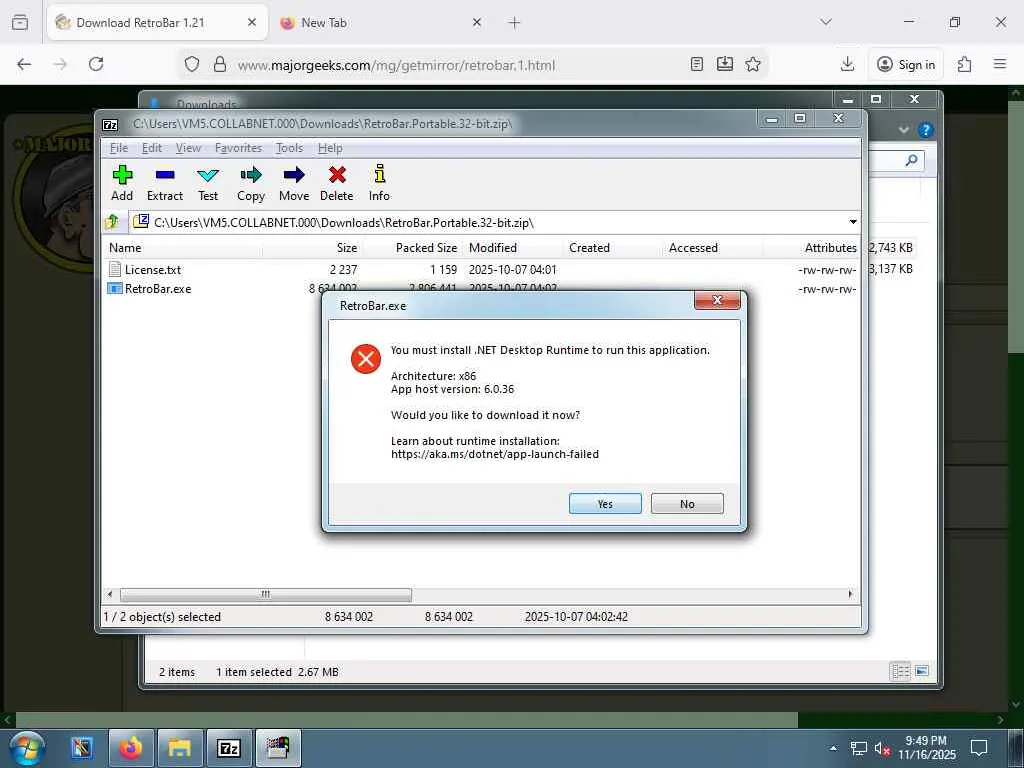
Task: Switch Explorer to details view icon
Action: [901, 671]
